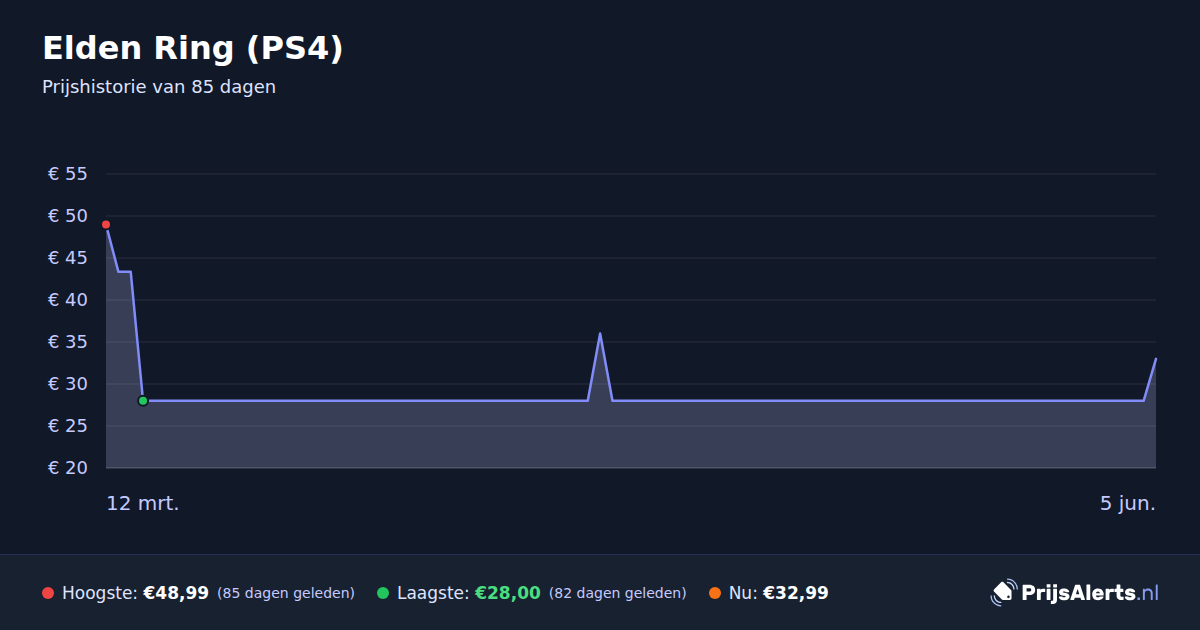Click the 12 mrt. start date label
1200x630 pixels.
(143, 504)
